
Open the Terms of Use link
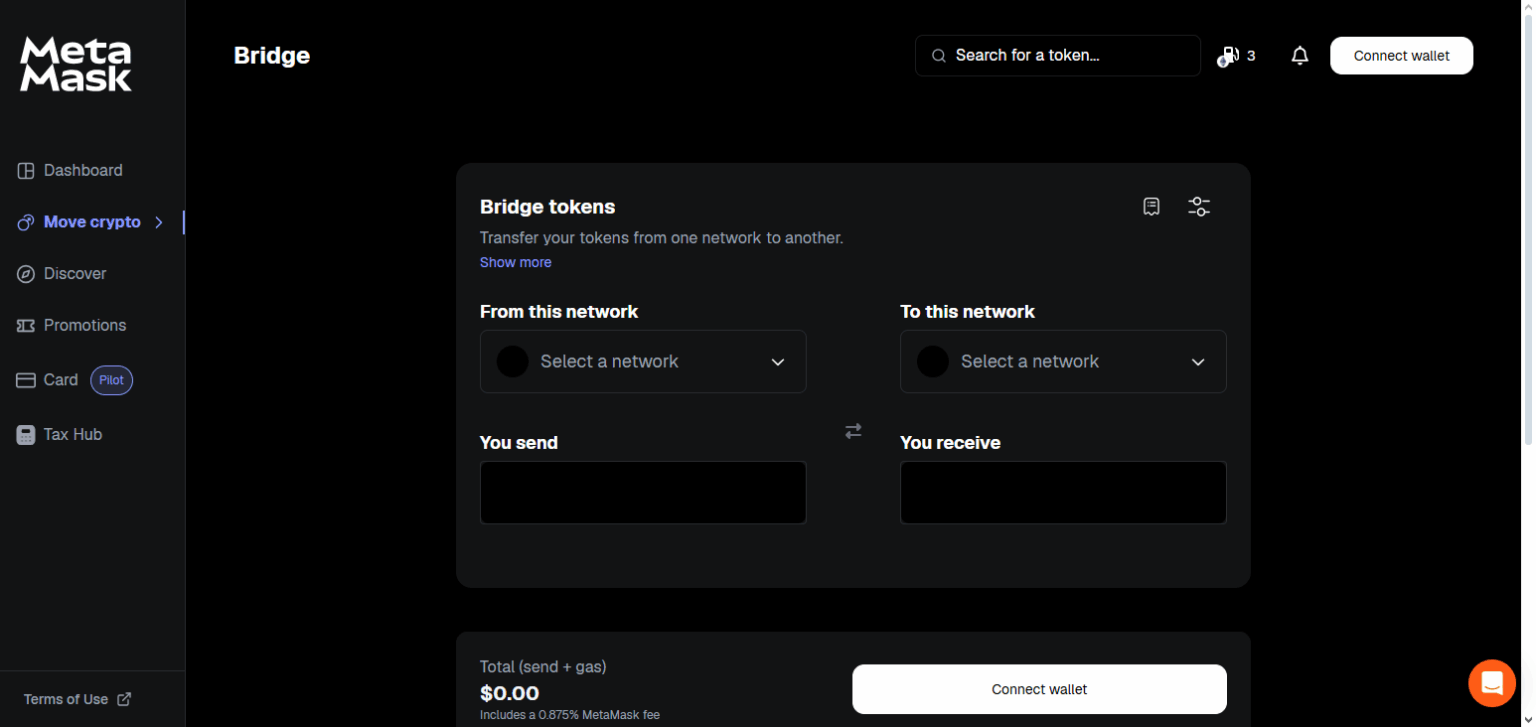coord(66,699)
